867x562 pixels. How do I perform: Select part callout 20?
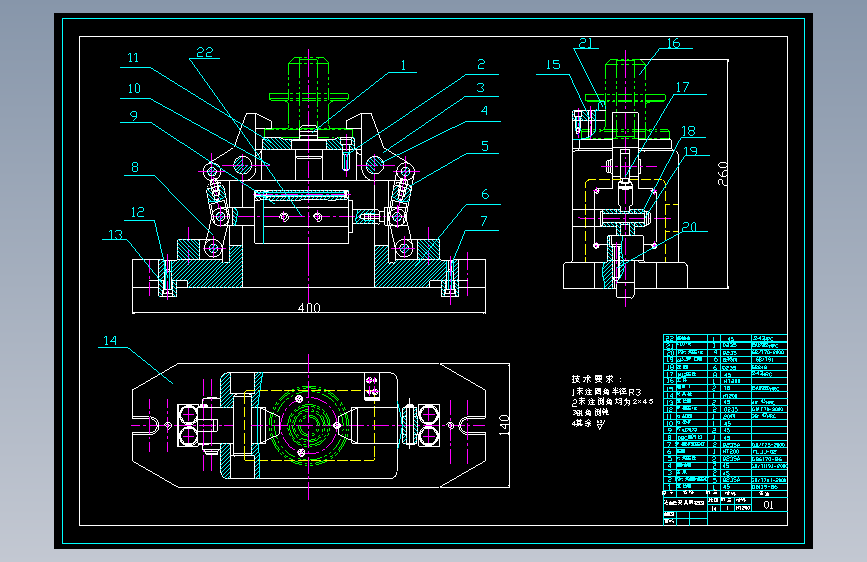click(690, 227)
